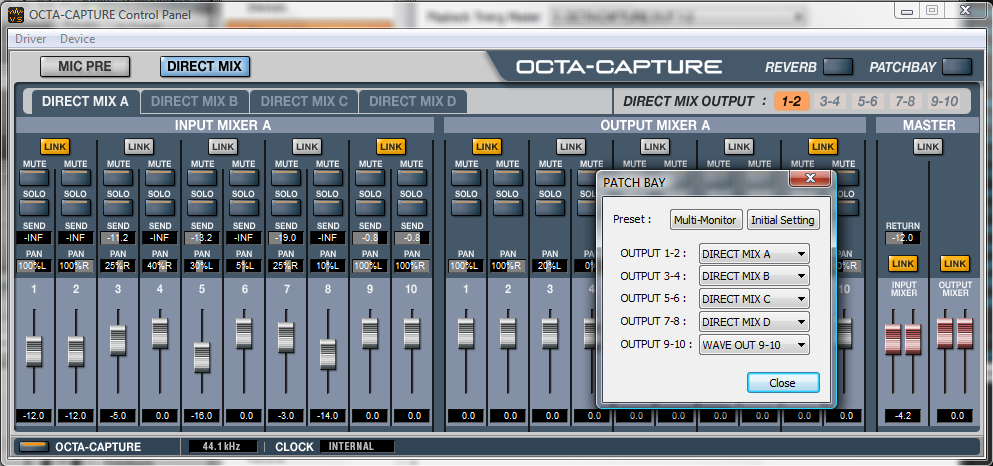This screenshot has width=993, height=466.
Task: Click the orange OCTA-CAPTURE device indicator
Action: (33, 447)
